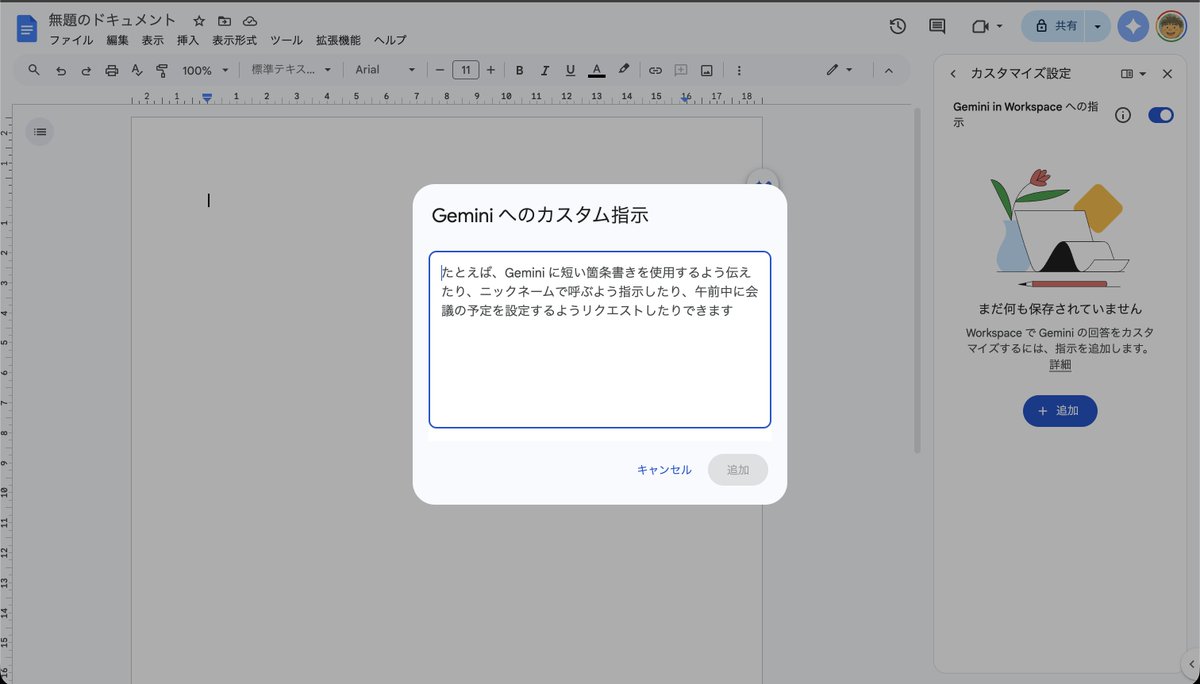The image size is (1200, 684).
Task: Open the side panel layout dropdown
Action: pos(1133,74)
